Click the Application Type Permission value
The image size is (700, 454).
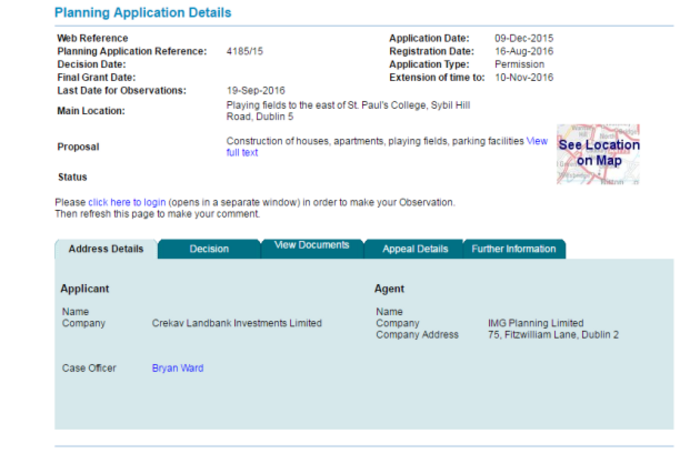(x=519, y=64)
